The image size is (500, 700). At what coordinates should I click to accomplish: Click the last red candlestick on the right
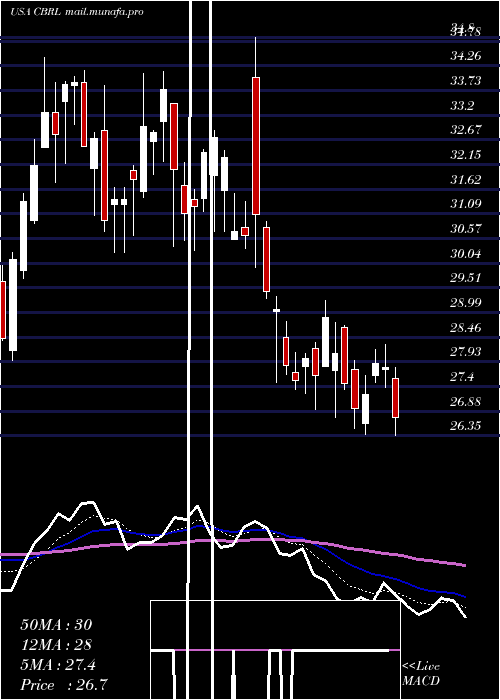click(x=395, y=398)
